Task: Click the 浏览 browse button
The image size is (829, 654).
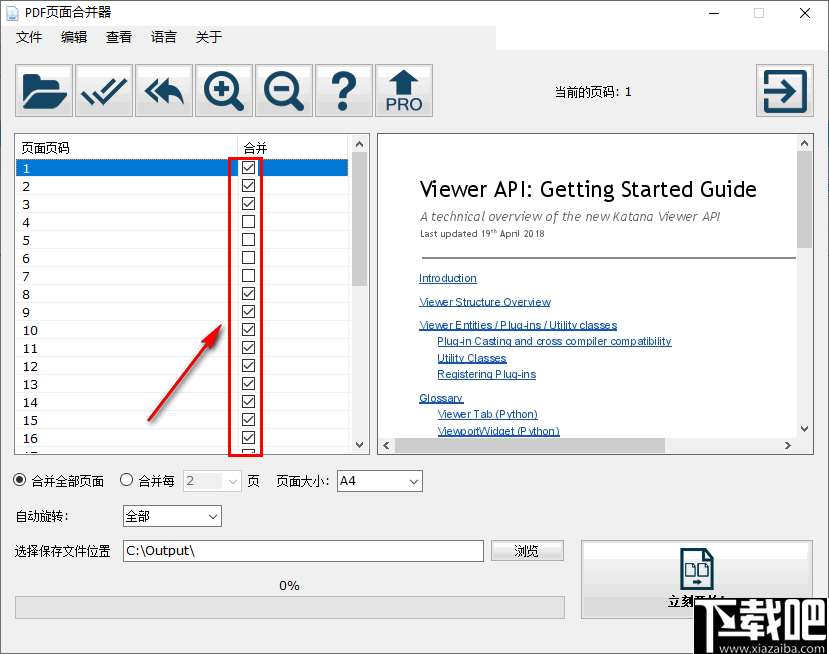Action: tap(527, 550)
